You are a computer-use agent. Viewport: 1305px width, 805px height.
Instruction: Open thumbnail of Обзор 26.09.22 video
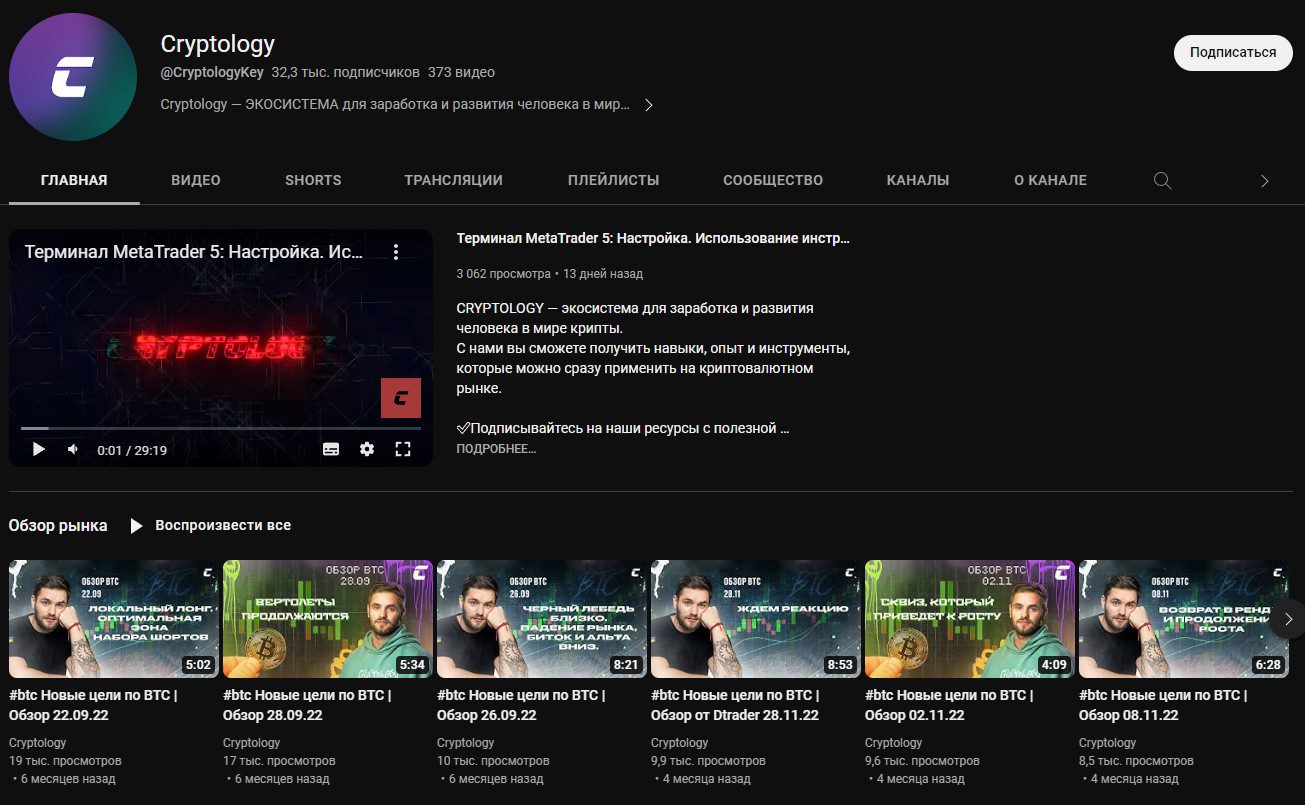tap(542, 619)
